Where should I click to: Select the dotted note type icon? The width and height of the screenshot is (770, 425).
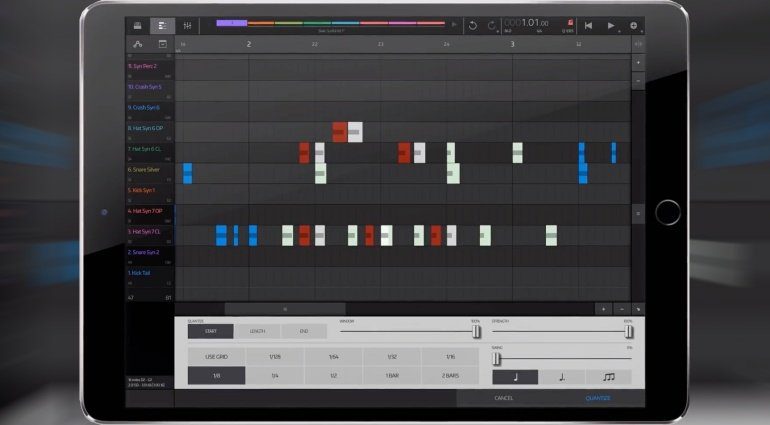point(561,377)
